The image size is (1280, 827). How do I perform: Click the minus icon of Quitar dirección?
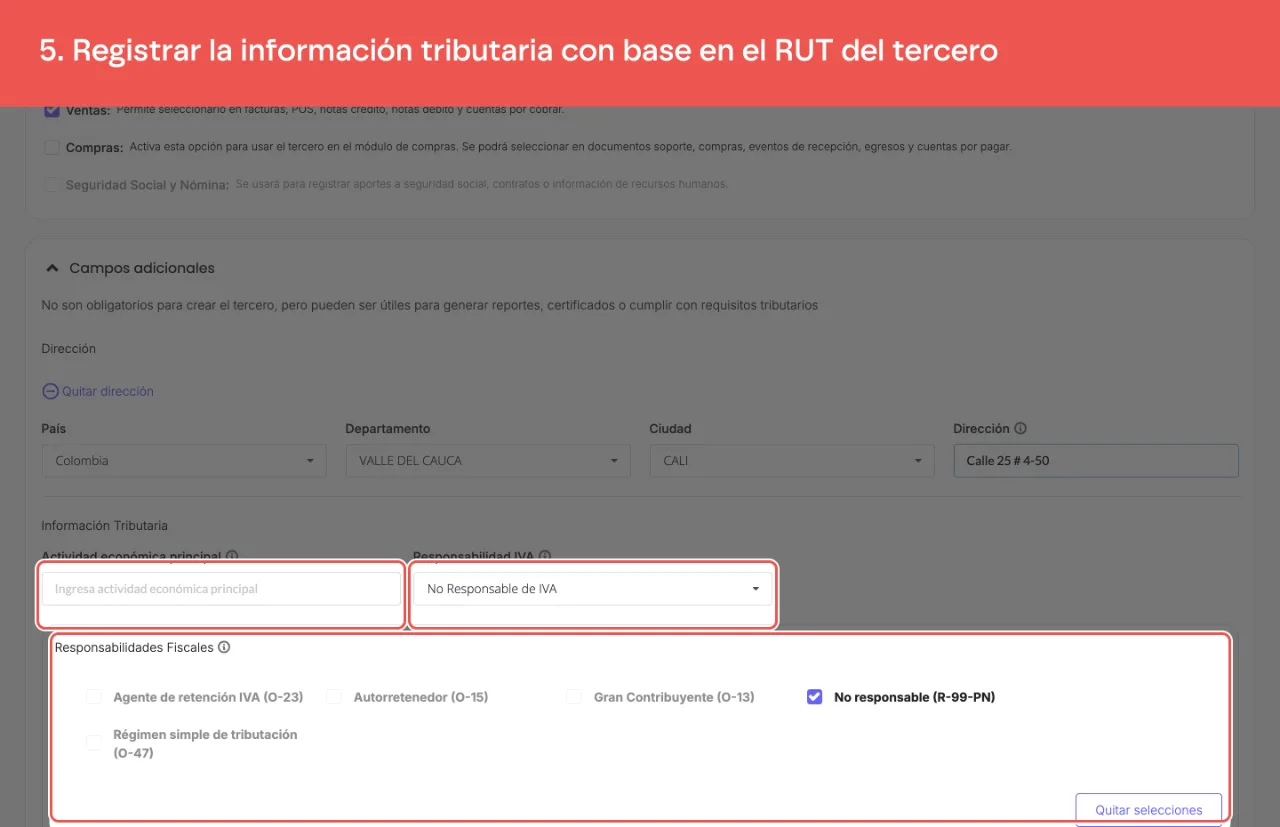coord(50,391)
